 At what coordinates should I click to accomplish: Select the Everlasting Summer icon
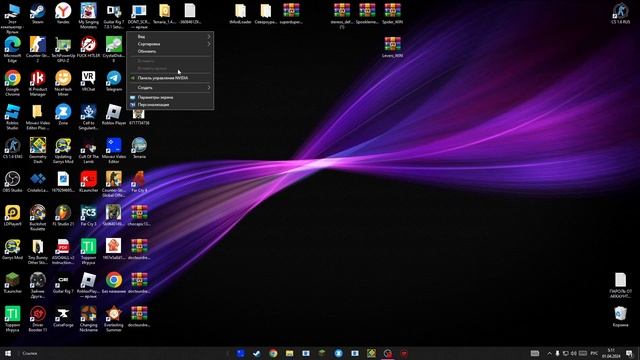tap(114, 319)
